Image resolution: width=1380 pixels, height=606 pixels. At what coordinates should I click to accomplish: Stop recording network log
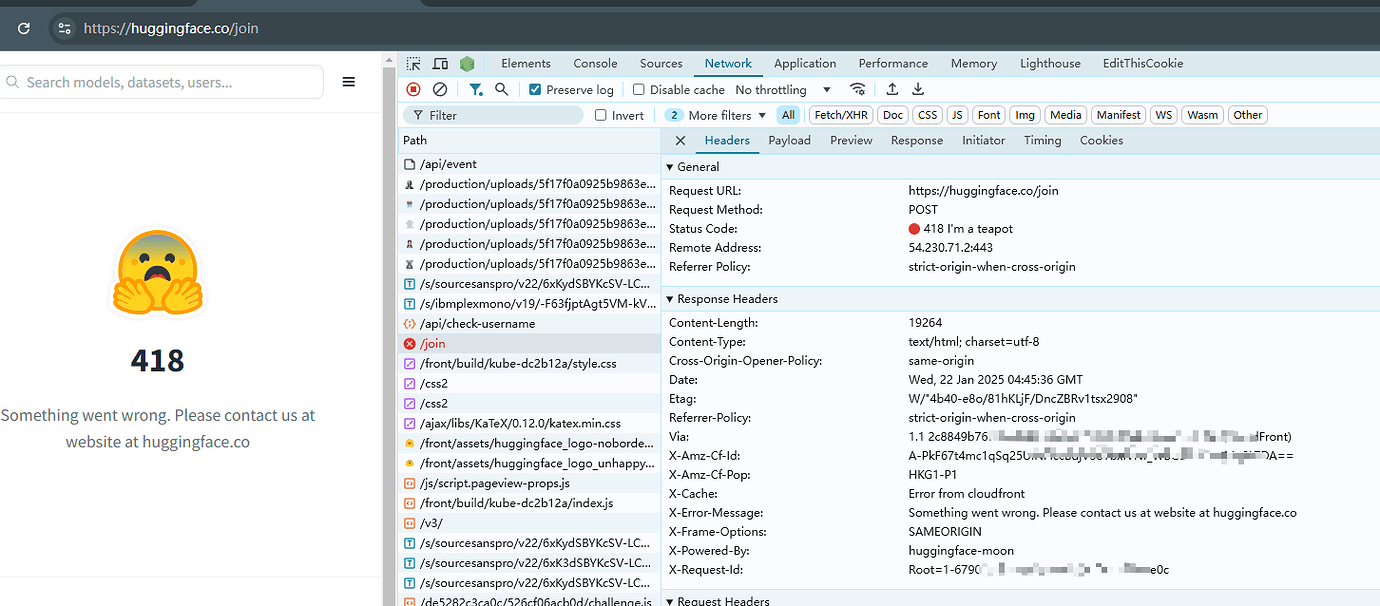tap(413, 89)
